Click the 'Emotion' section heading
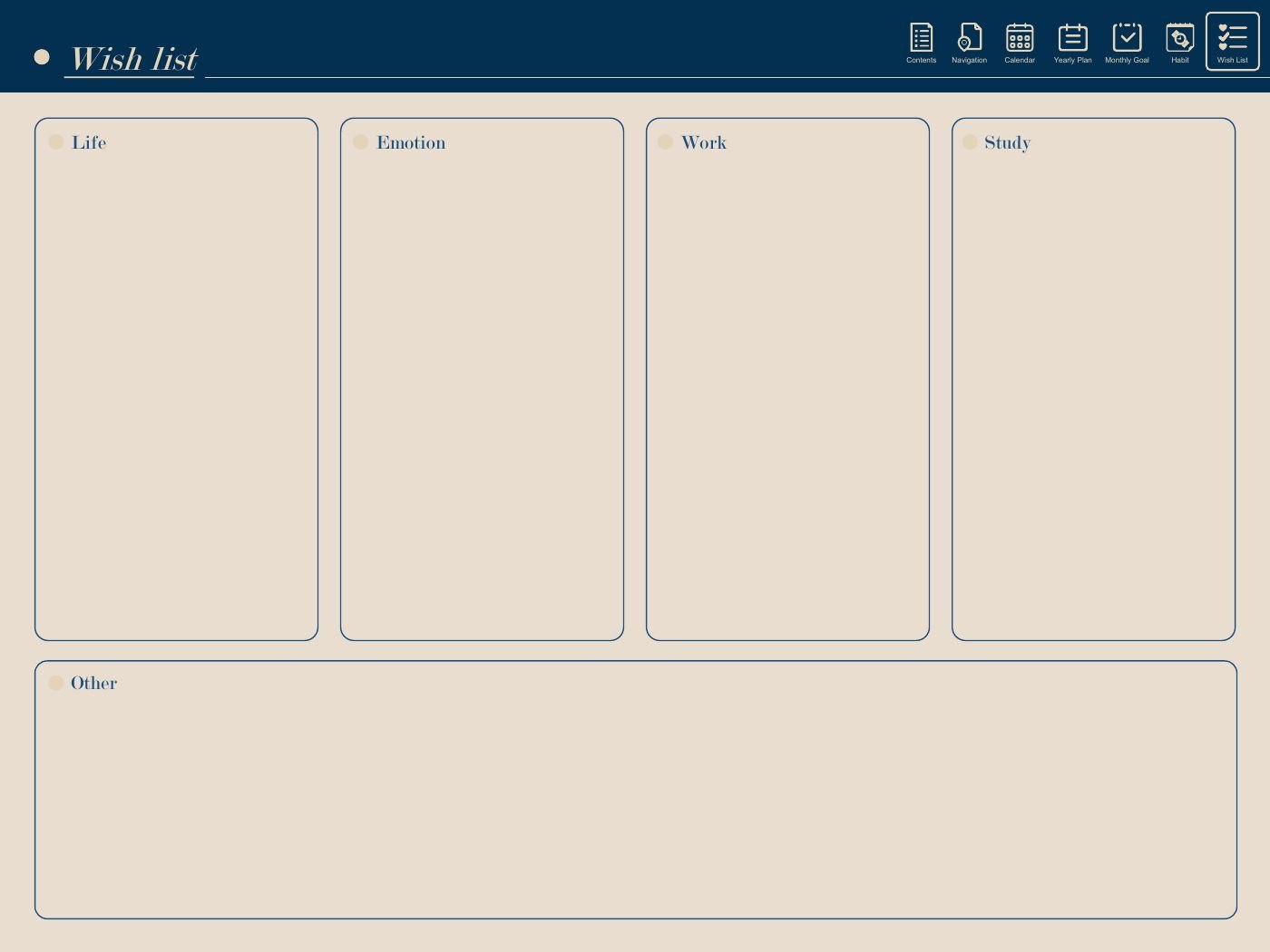The image size is (1270, 952). (411, 142)
